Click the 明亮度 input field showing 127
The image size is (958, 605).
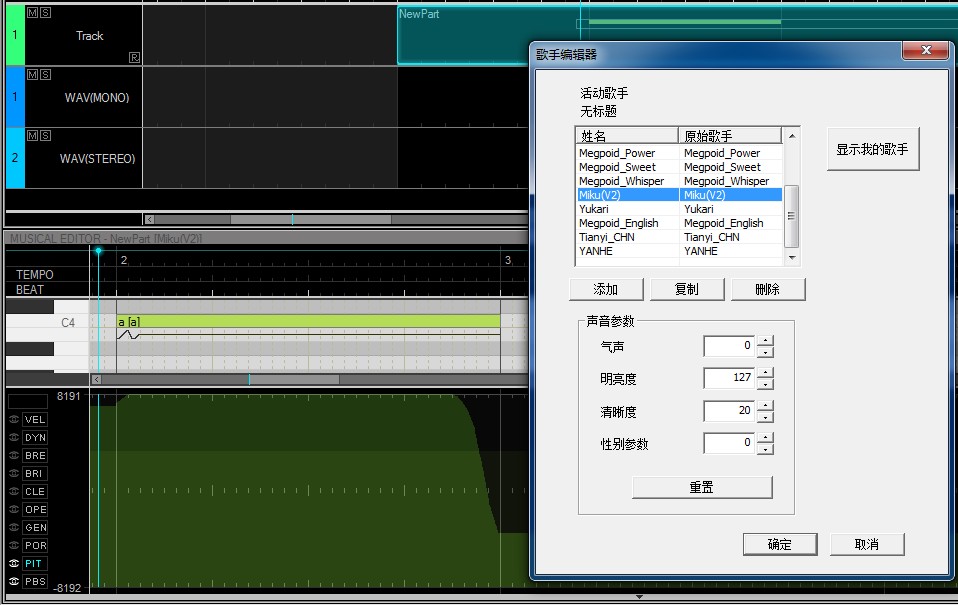729,378
